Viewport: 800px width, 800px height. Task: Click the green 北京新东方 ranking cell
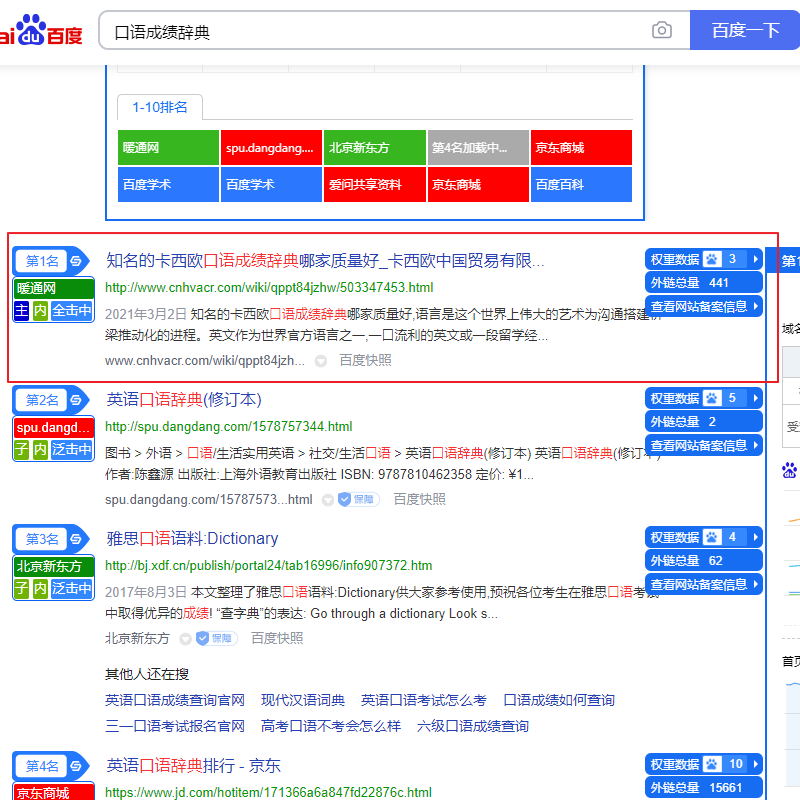coord(374,147)
